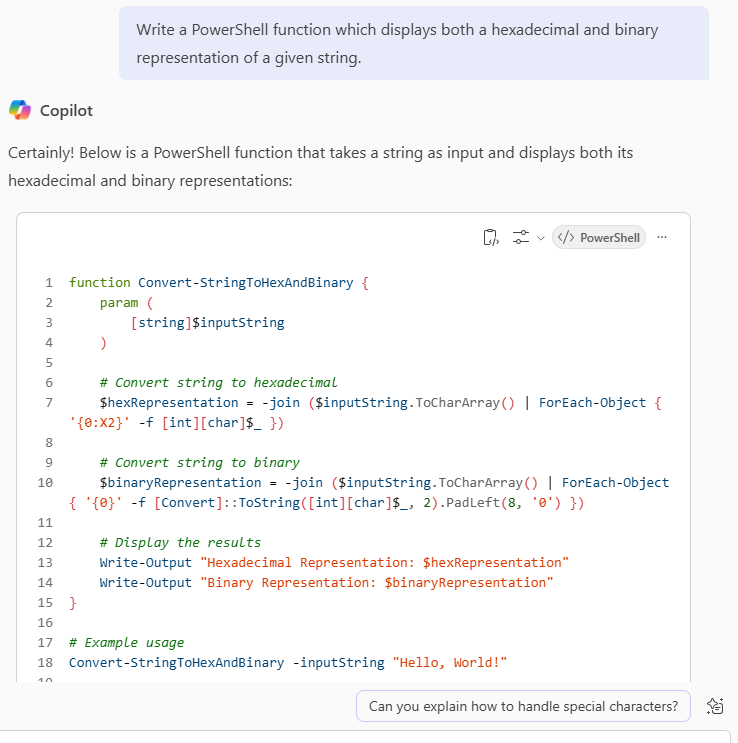
Task: Open code settings sliders icon
Action: pyautogui.click(x=521, y=237)
